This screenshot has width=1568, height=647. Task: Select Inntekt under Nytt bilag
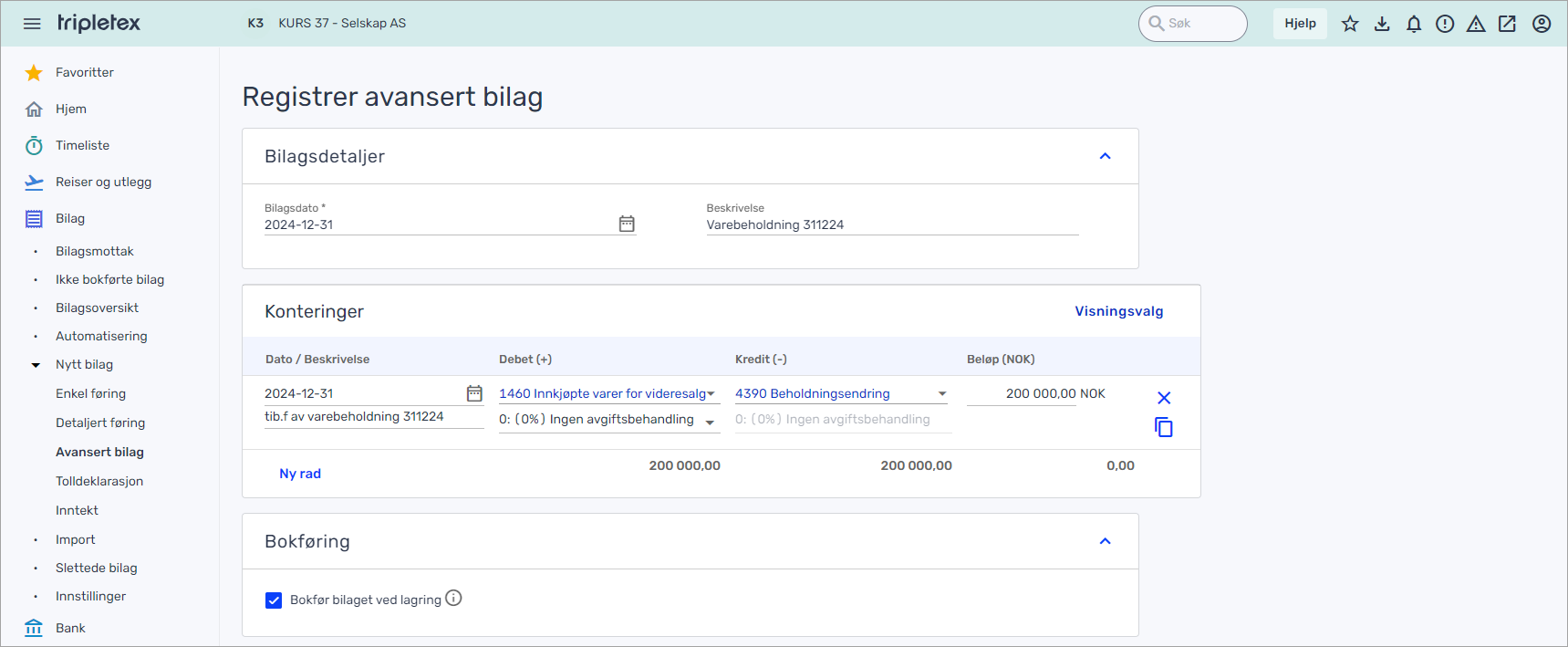pos(77,510)
